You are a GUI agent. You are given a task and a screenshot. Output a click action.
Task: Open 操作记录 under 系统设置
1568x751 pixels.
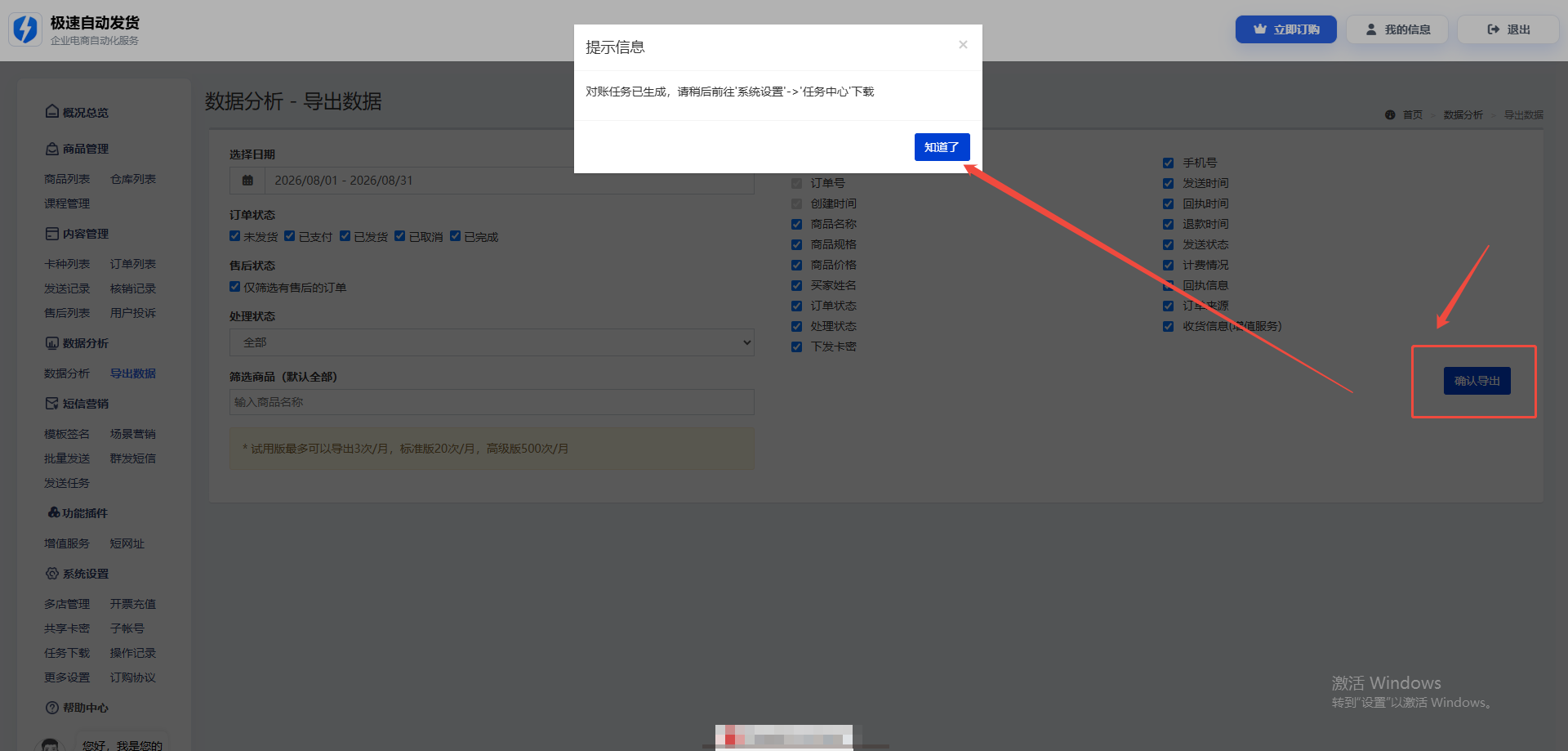pos(133,653)
